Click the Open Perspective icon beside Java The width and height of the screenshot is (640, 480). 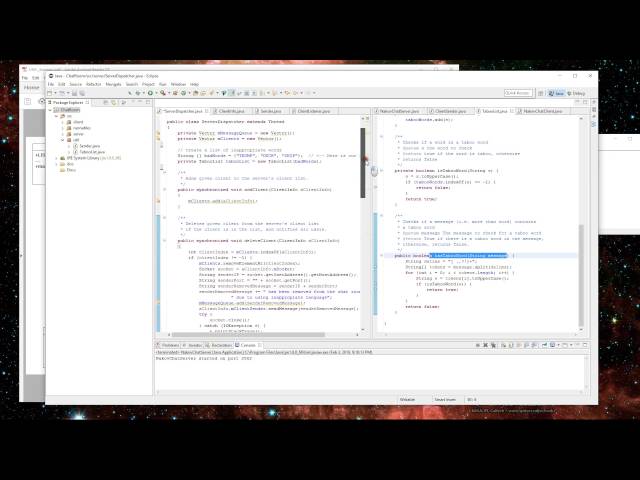(541, 93)
